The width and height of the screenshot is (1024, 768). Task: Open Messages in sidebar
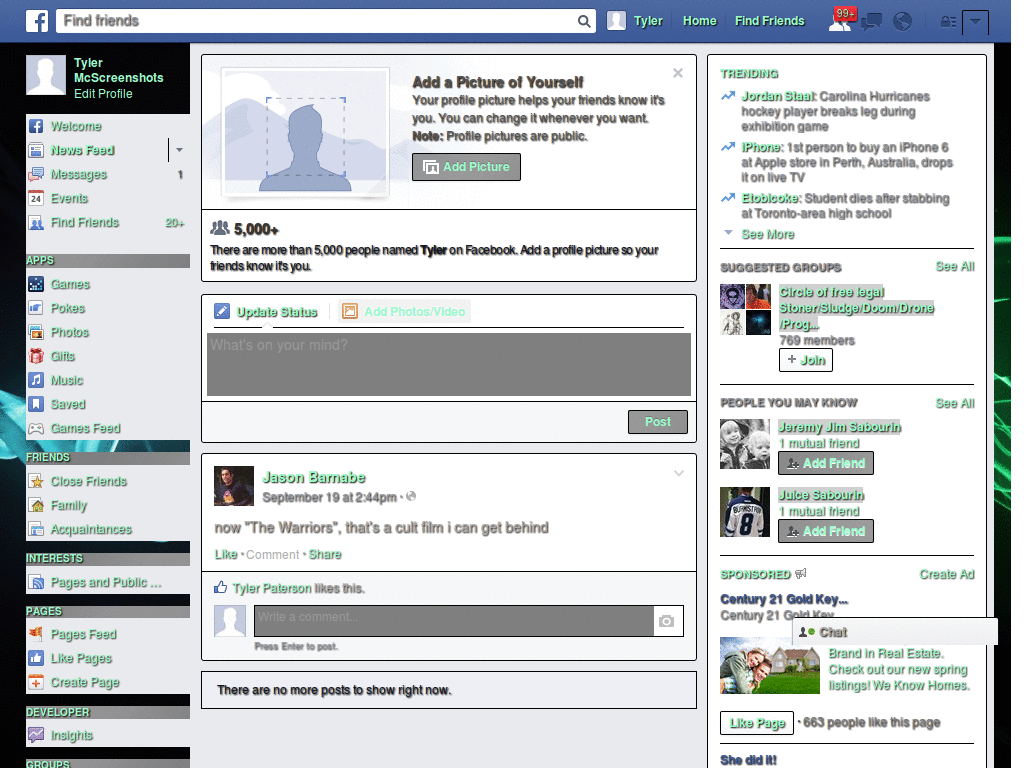pos(78,174)
